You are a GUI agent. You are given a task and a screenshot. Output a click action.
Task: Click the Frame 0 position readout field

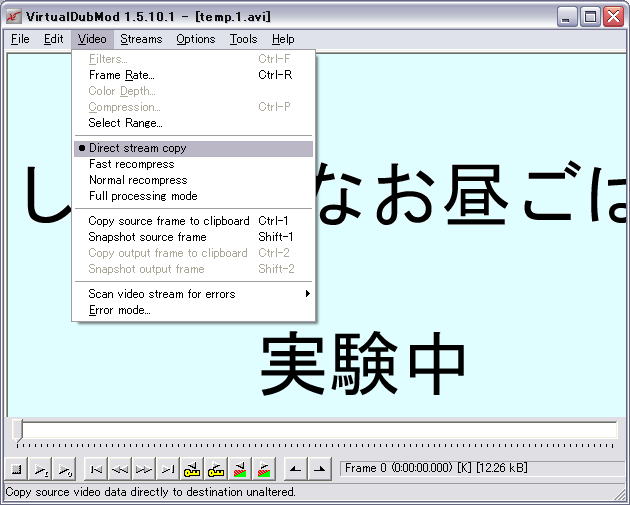tap(482, 468)
